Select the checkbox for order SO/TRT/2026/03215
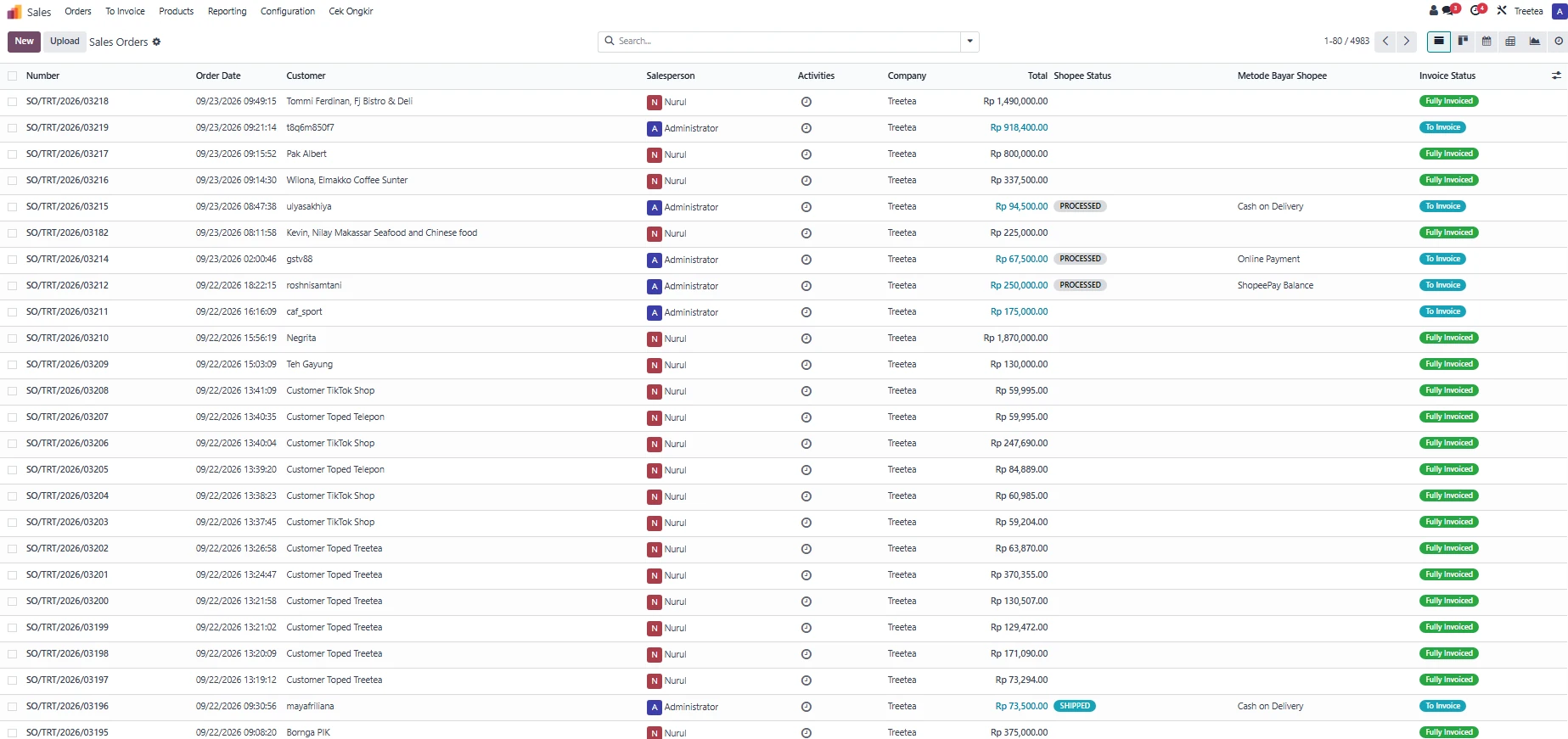The width and height of the screenshot is (1568, 739). pos(13,207)
